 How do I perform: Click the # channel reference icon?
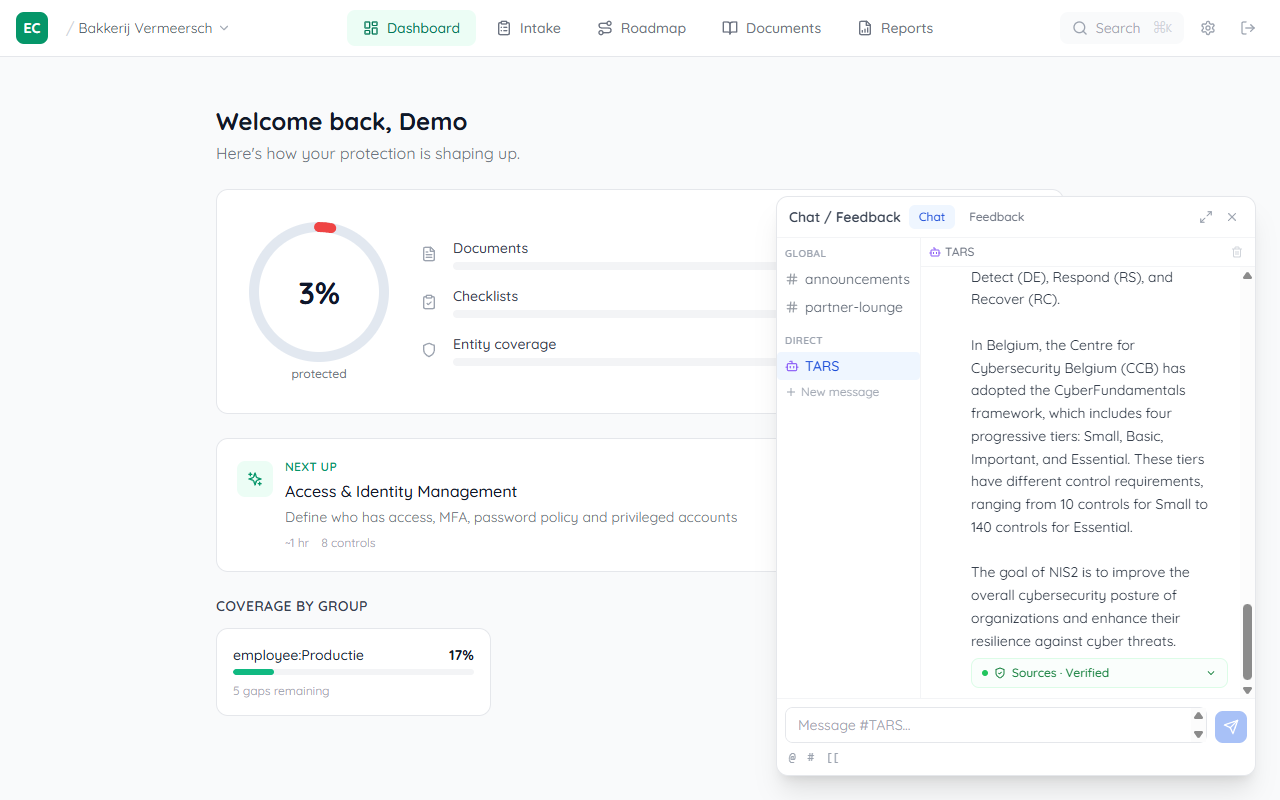point(811,757)
